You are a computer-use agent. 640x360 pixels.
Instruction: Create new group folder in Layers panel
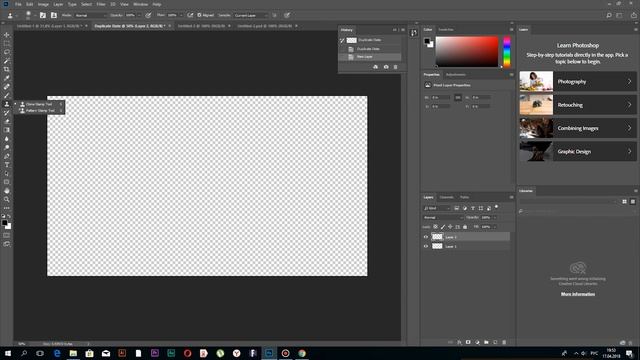point(486,342)
